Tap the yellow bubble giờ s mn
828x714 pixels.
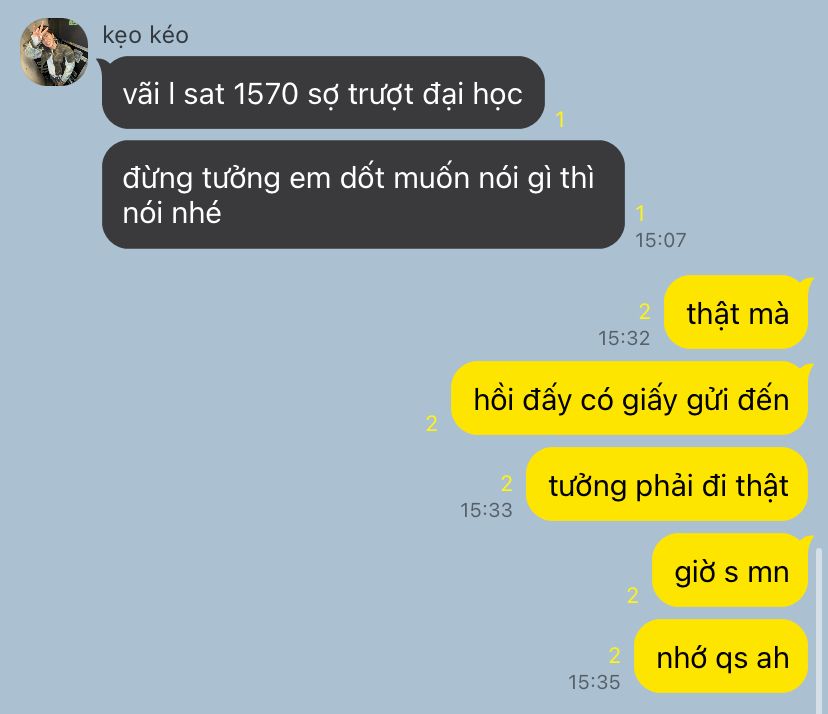[731, 570]
